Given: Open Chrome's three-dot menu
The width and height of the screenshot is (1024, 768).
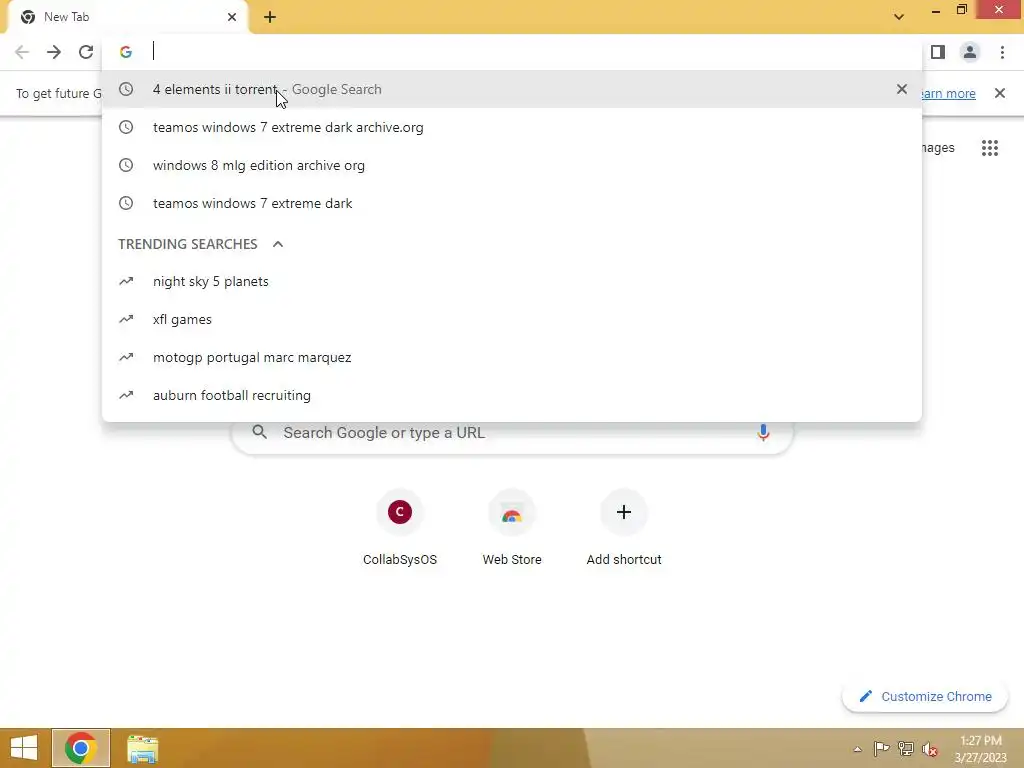Looking at the screenshot, I should pyautogui.click(x=1002, y=52).
